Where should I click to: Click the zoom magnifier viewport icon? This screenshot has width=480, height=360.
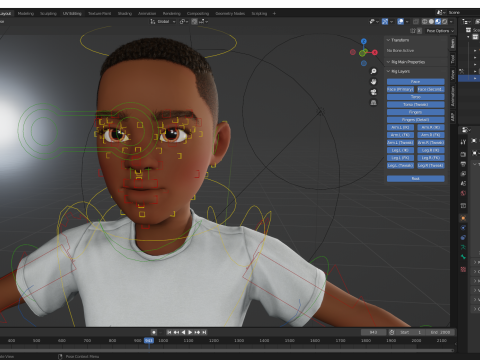374,71
